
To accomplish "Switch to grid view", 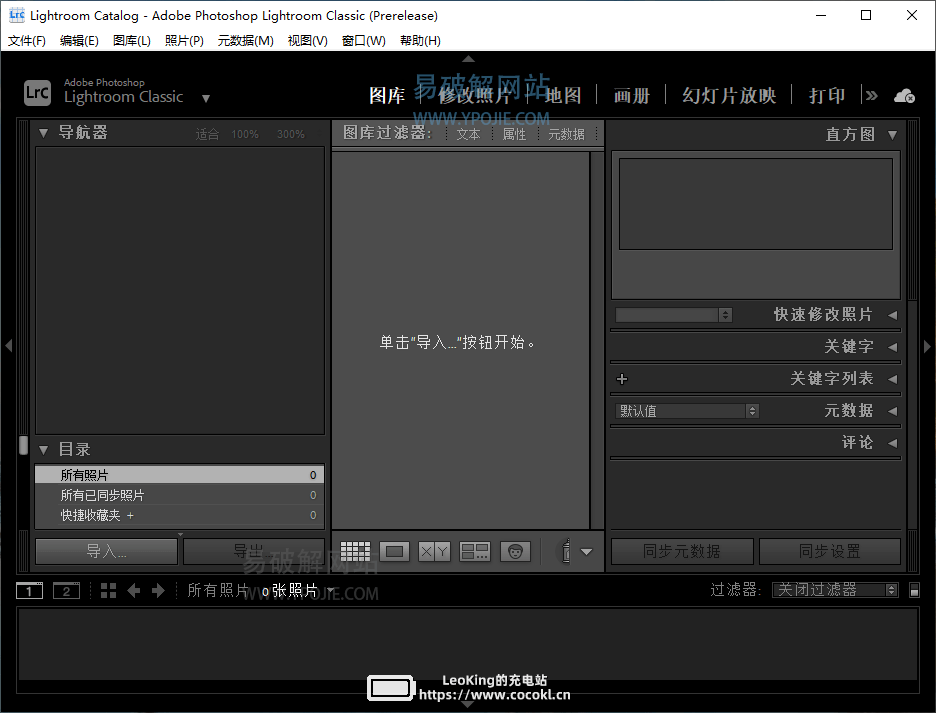I will pyautogui.click(x=355, y=551).
